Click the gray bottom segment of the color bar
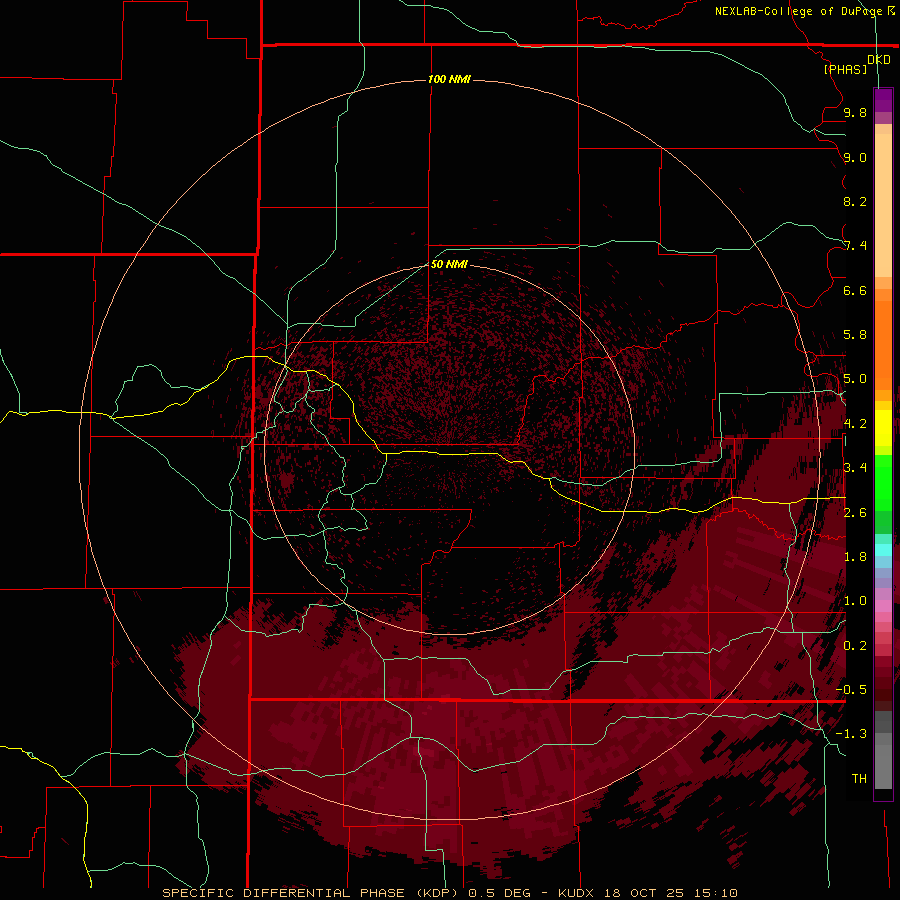This screenshot has height=900, width=900. (883, 763)
